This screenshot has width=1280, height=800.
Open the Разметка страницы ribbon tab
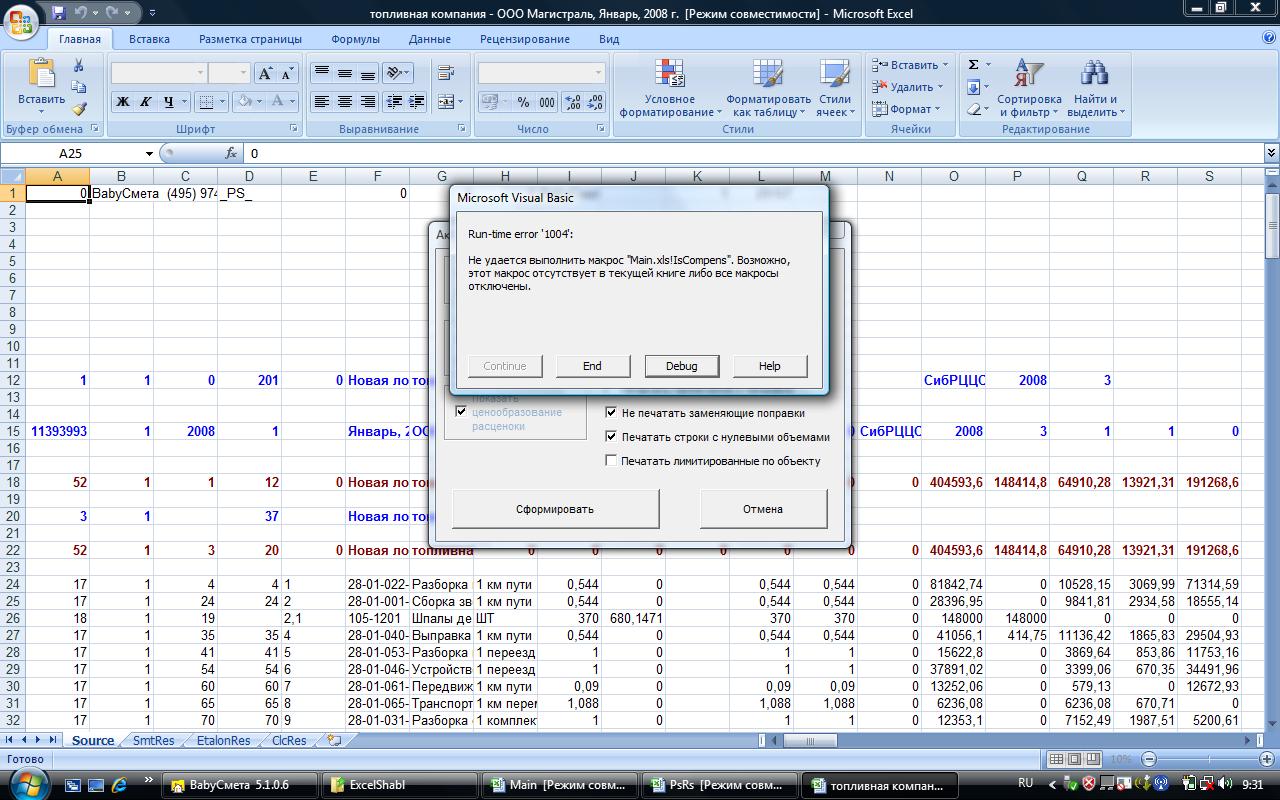[250, 39]
